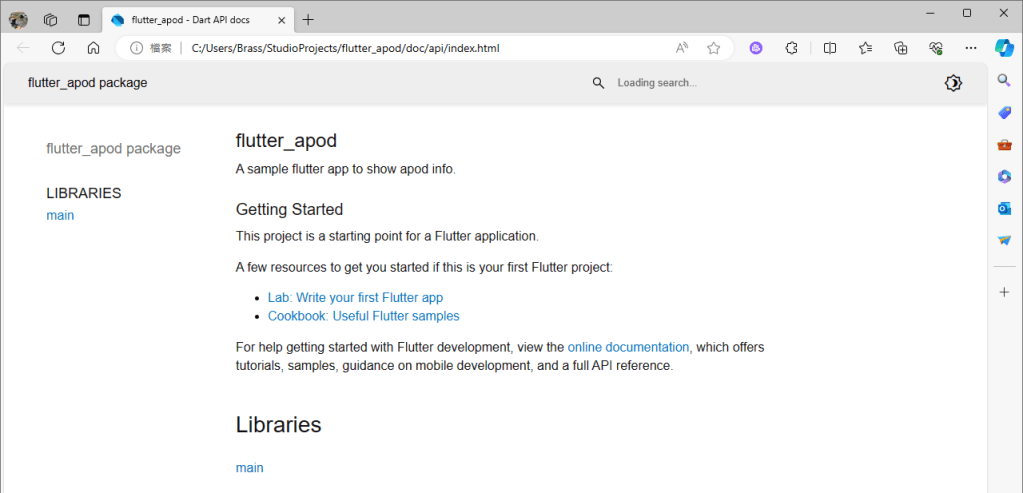Viewport: 1023px width, 493px height.
Task: Expand Settings and more menu
Action: 970,48
